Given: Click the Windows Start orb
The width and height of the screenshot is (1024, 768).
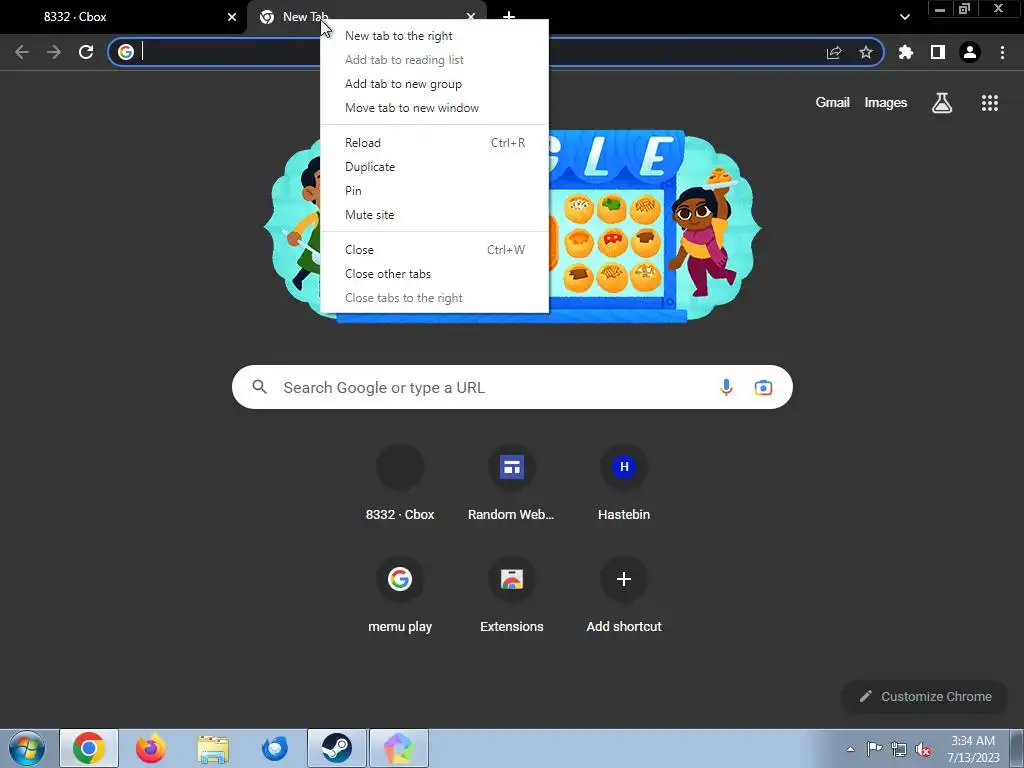Looking at the screenshot, I should pos(27,748).
